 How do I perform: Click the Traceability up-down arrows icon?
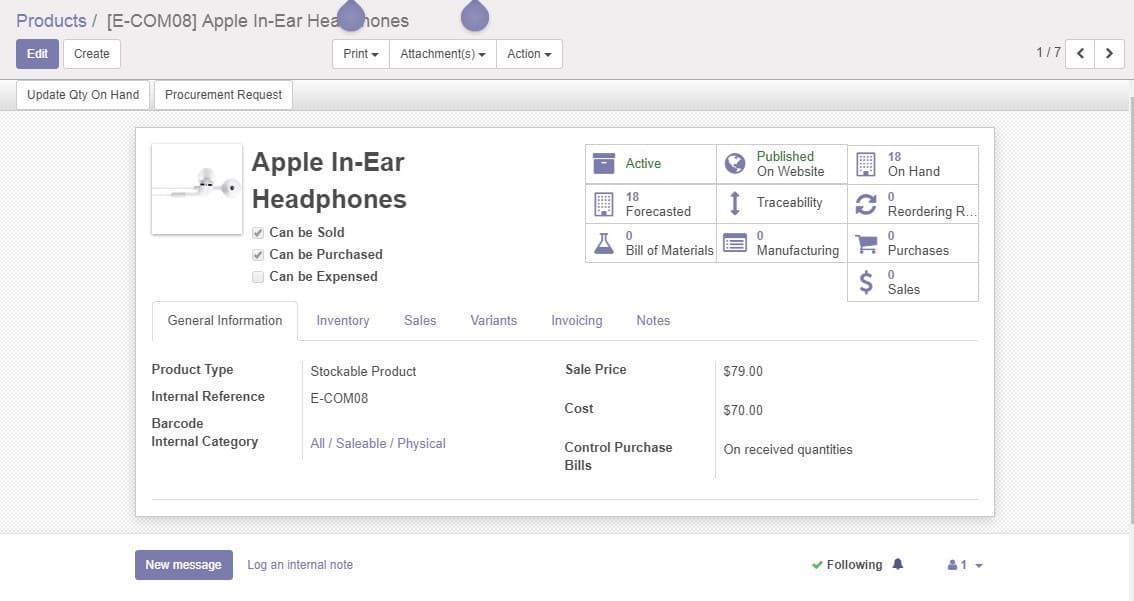coord(735,203)
